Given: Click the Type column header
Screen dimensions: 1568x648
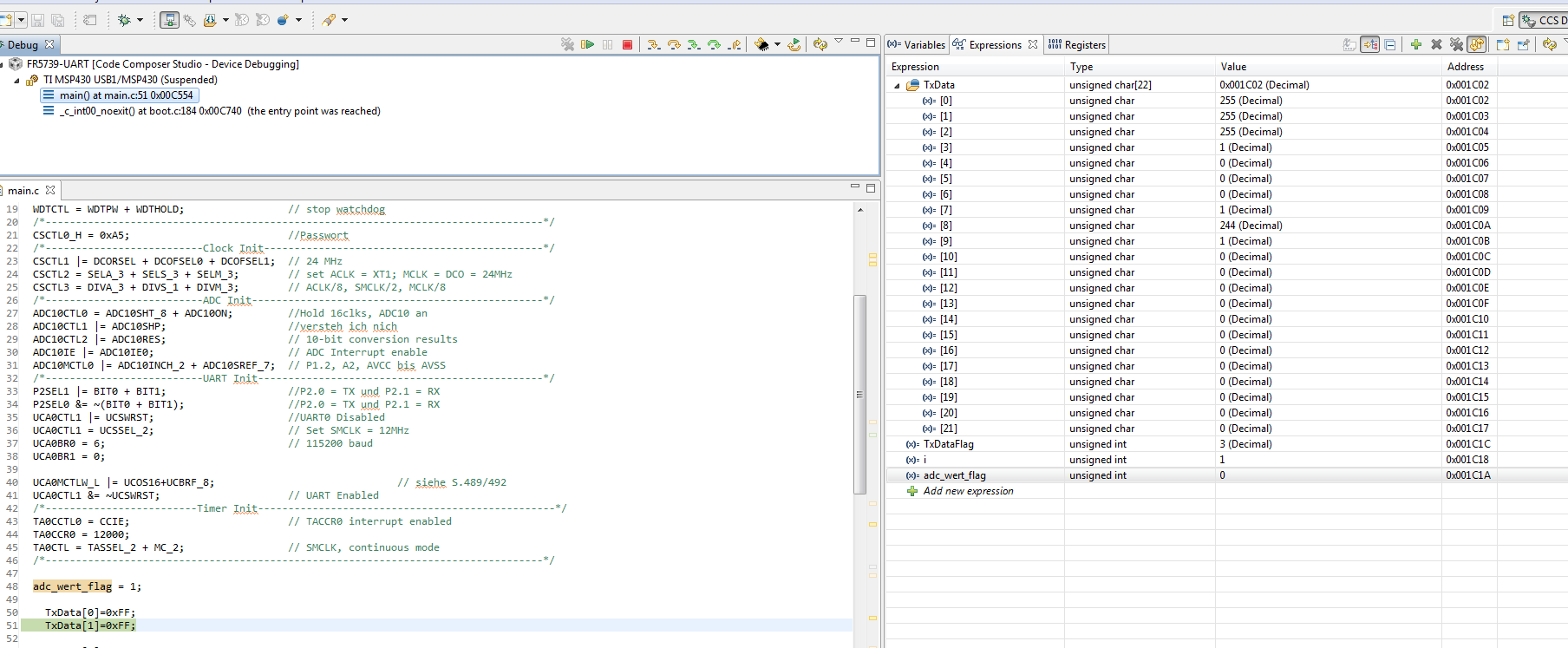Looking at the screenshot, I should pos(1140,67).
